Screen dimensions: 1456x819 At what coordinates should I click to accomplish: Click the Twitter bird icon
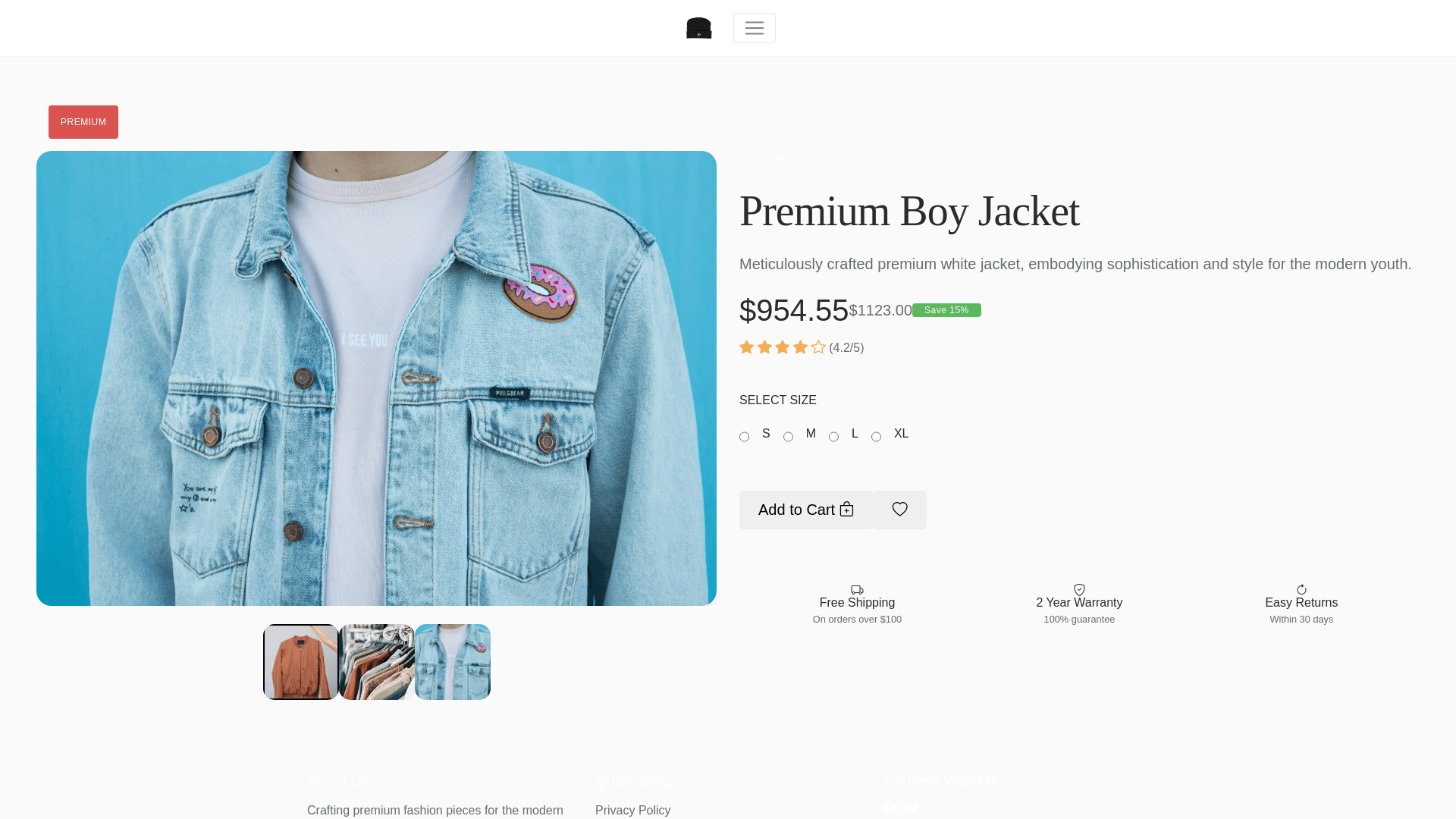click(x=914, y=808)
